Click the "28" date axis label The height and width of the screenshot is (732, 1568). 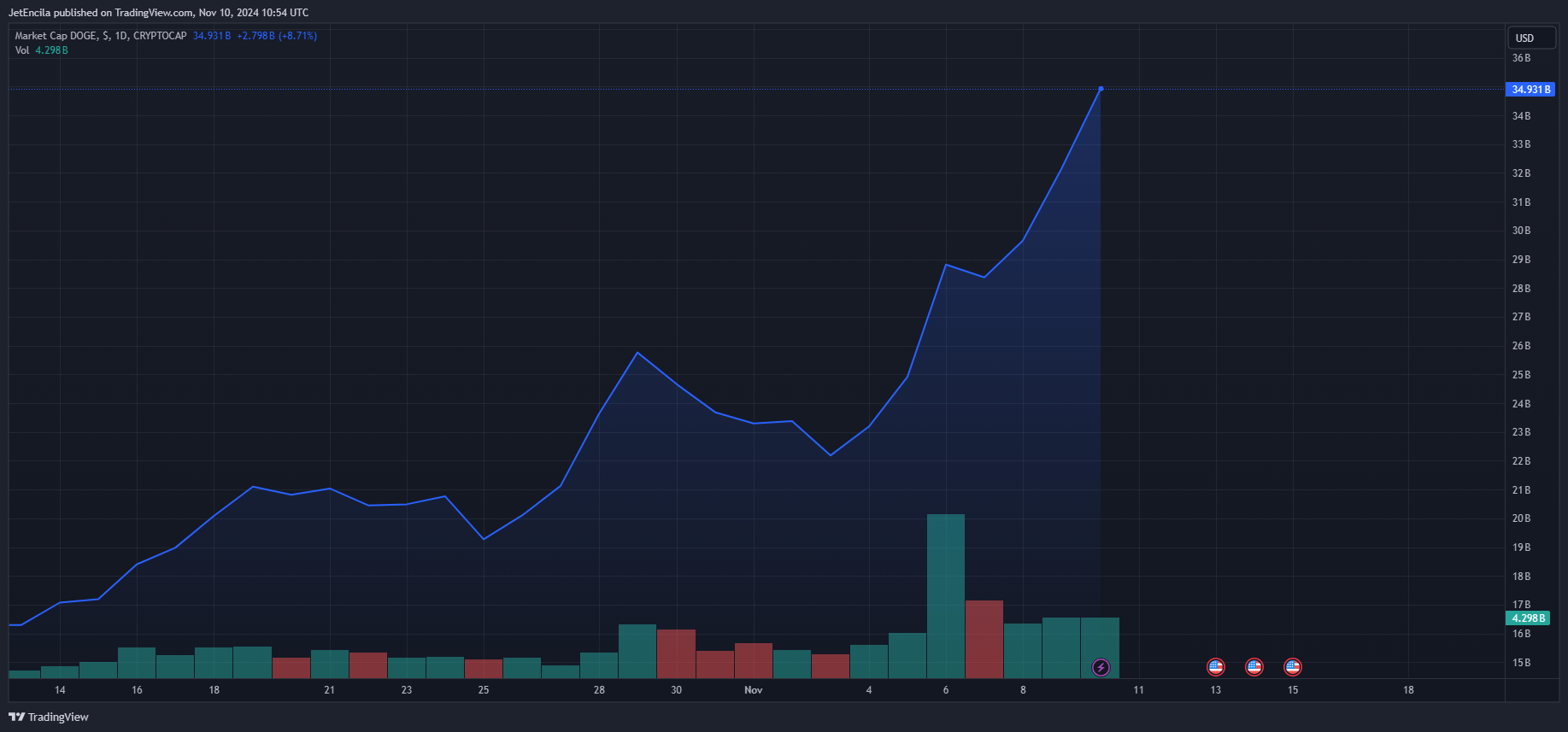[599, 690]
